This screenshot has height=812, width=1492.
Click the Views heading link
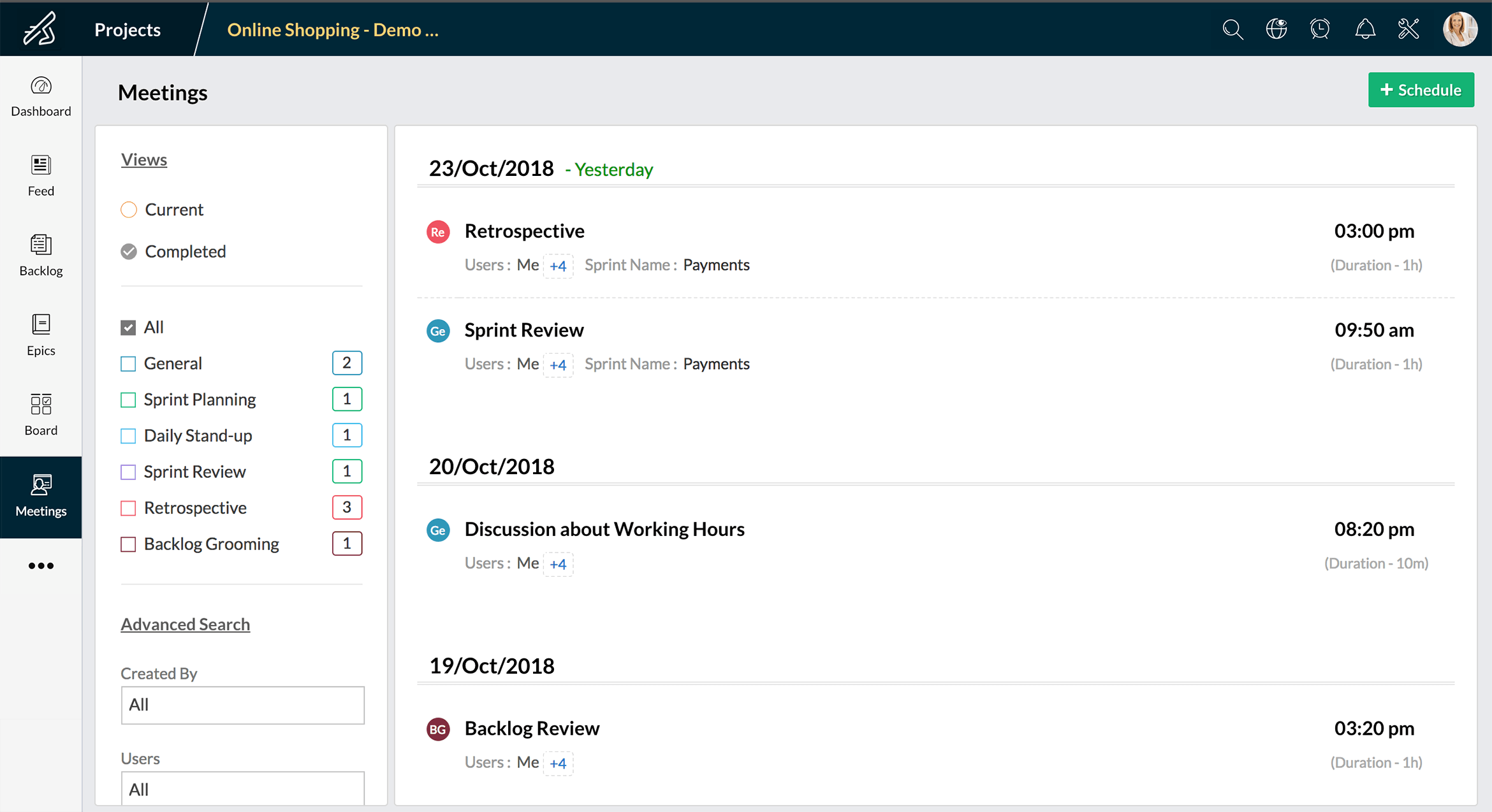point(144,159)
